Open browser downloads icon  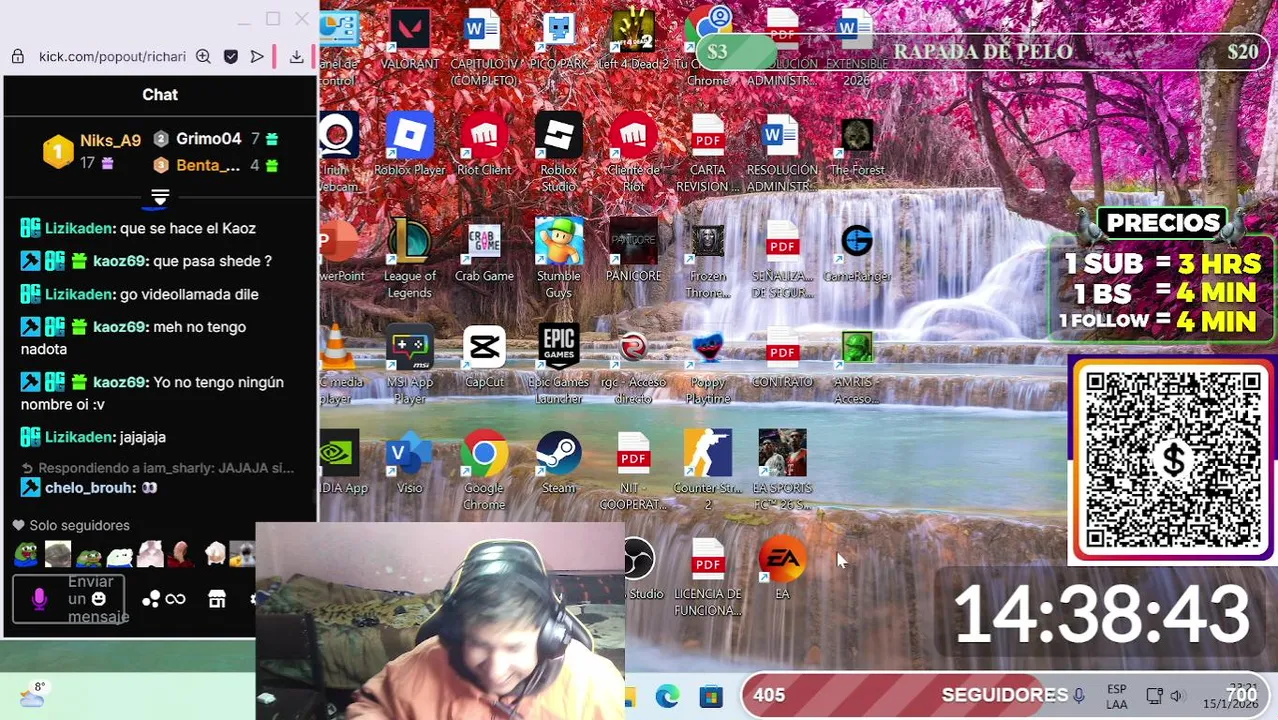297,57
